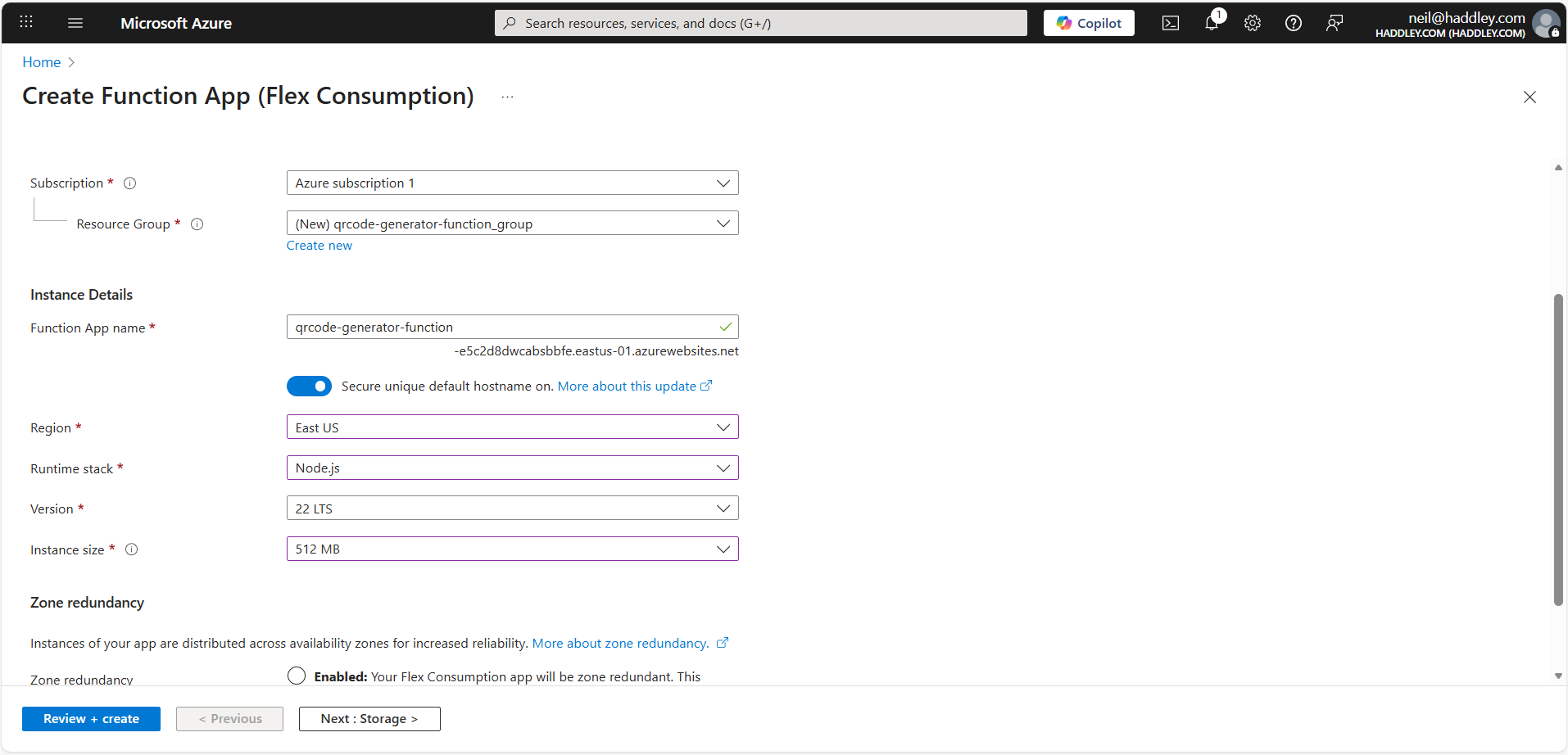
Task: Click the Resource Group info icon
Action: point(197,224)
